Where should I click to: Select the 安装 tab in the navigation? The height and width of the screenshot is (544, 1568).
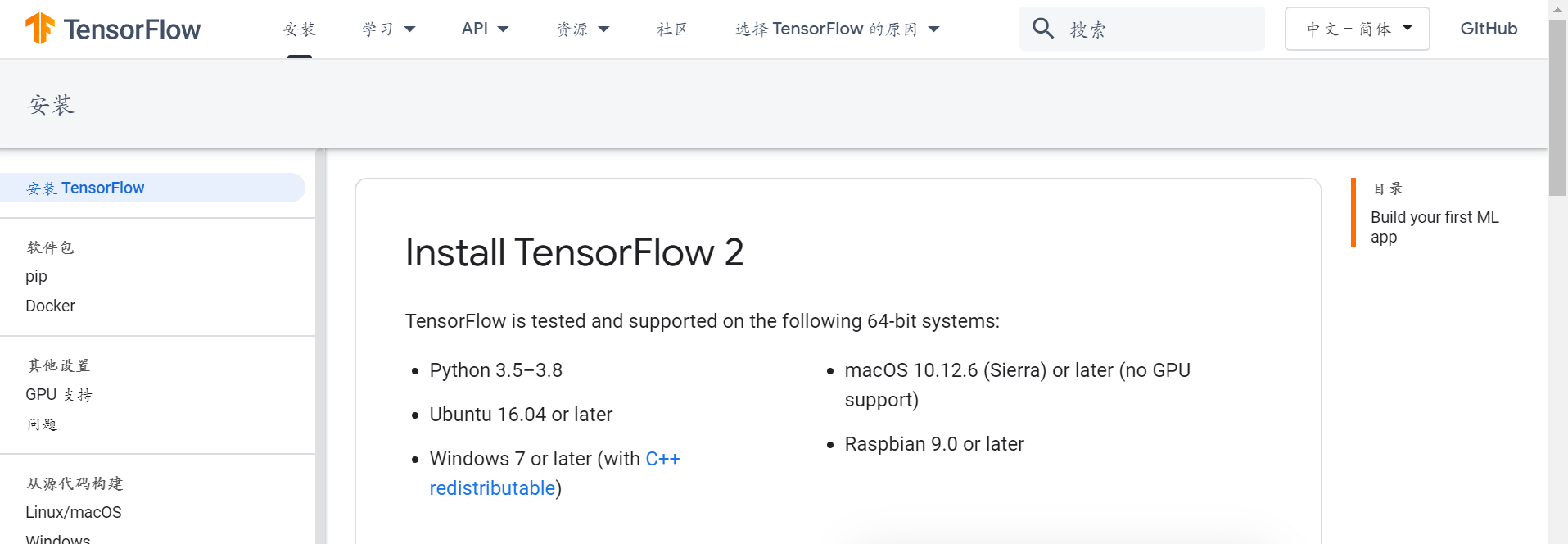[x=300, y=28]
